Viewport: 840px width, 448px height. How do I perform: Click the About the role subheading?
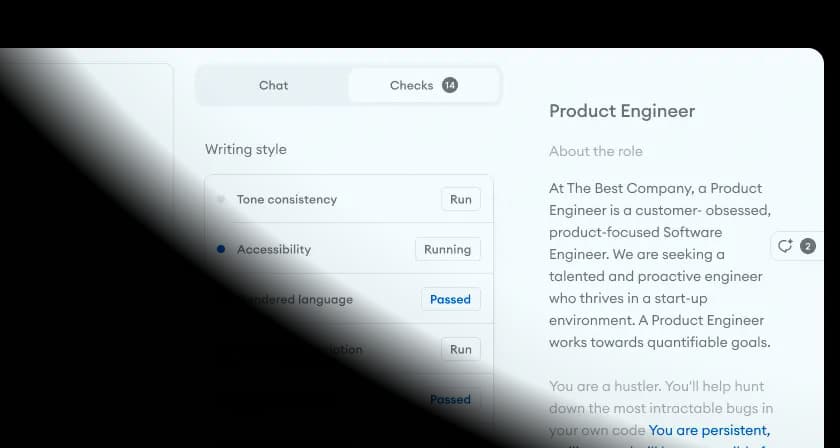tap(596, 151)
